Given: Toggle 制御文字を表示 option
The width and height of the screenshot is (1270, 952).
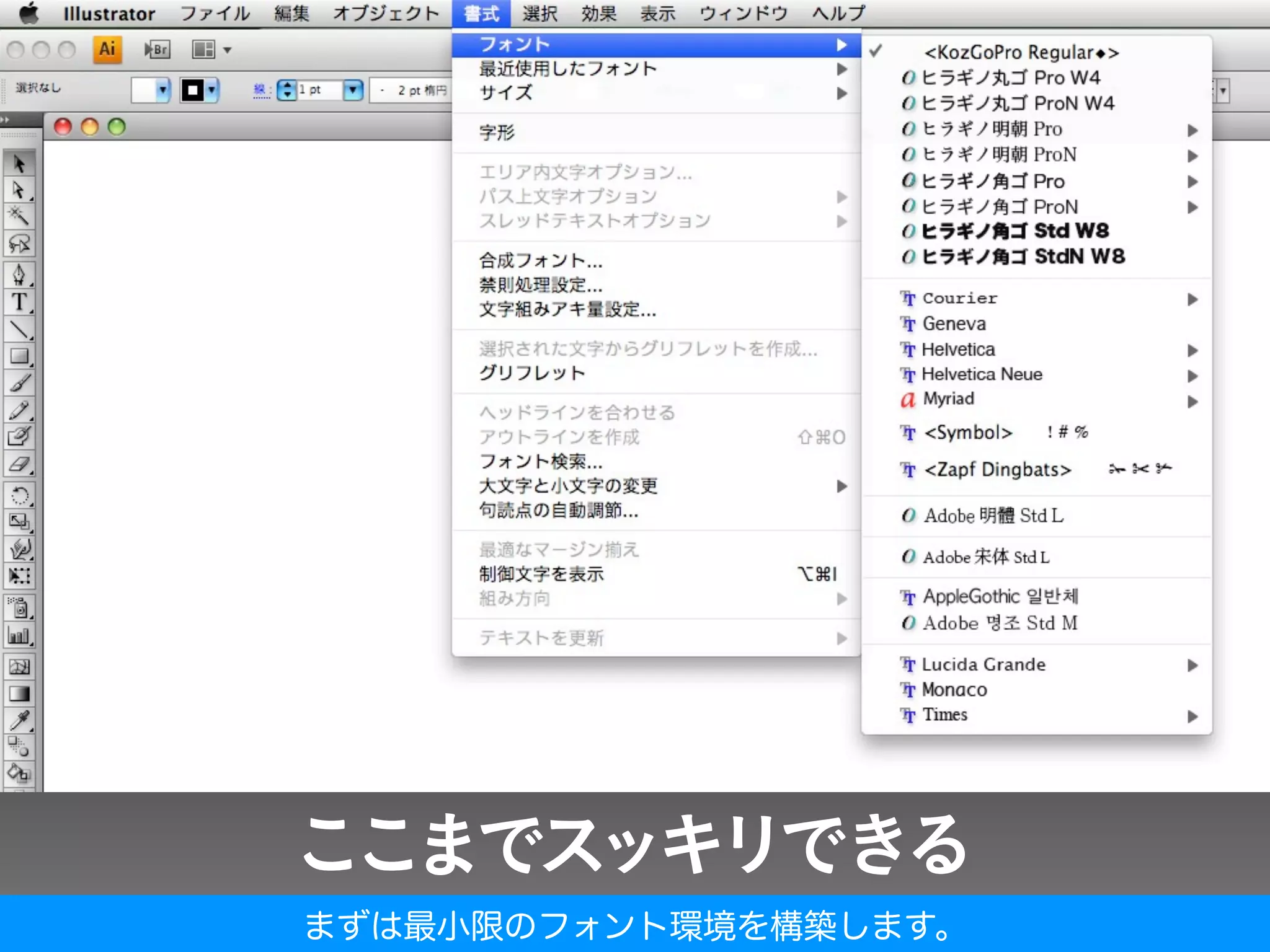Looking at the screenshot, I should tap(657, 575).
